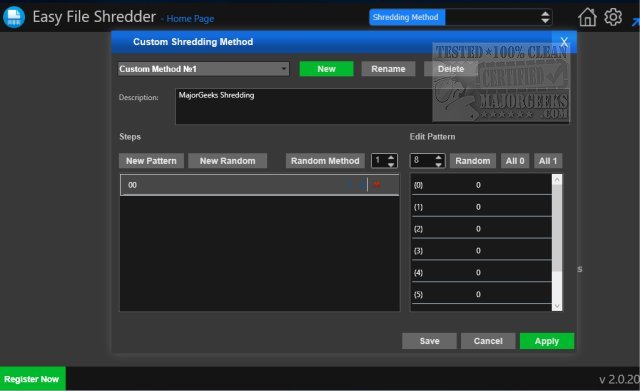The height and width of the screenshot is (391, 640).
Task: Click the Random Method count field
Action: pyautogui.click(x=379, y=161)
